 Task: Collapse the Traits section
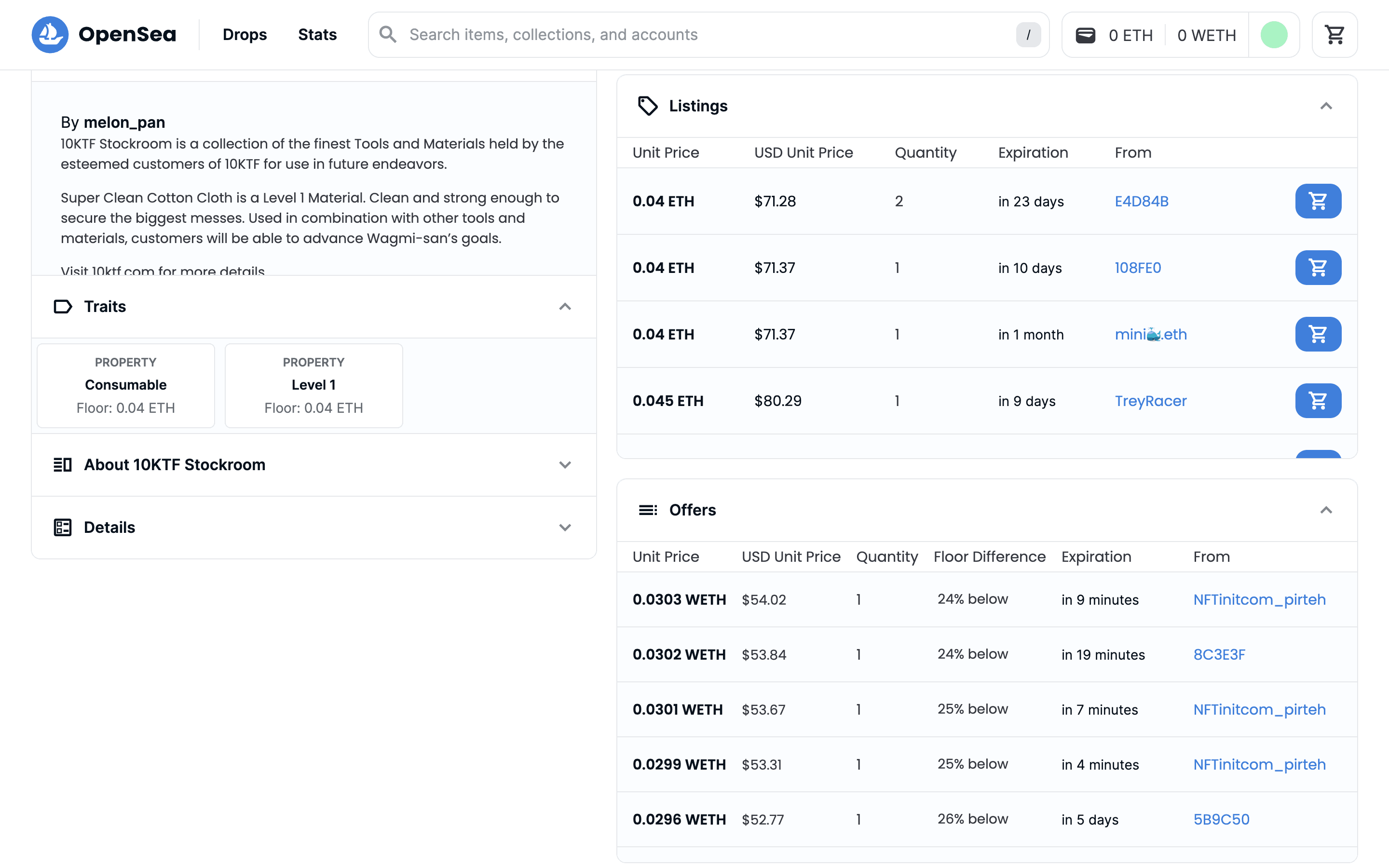point(565,307)
